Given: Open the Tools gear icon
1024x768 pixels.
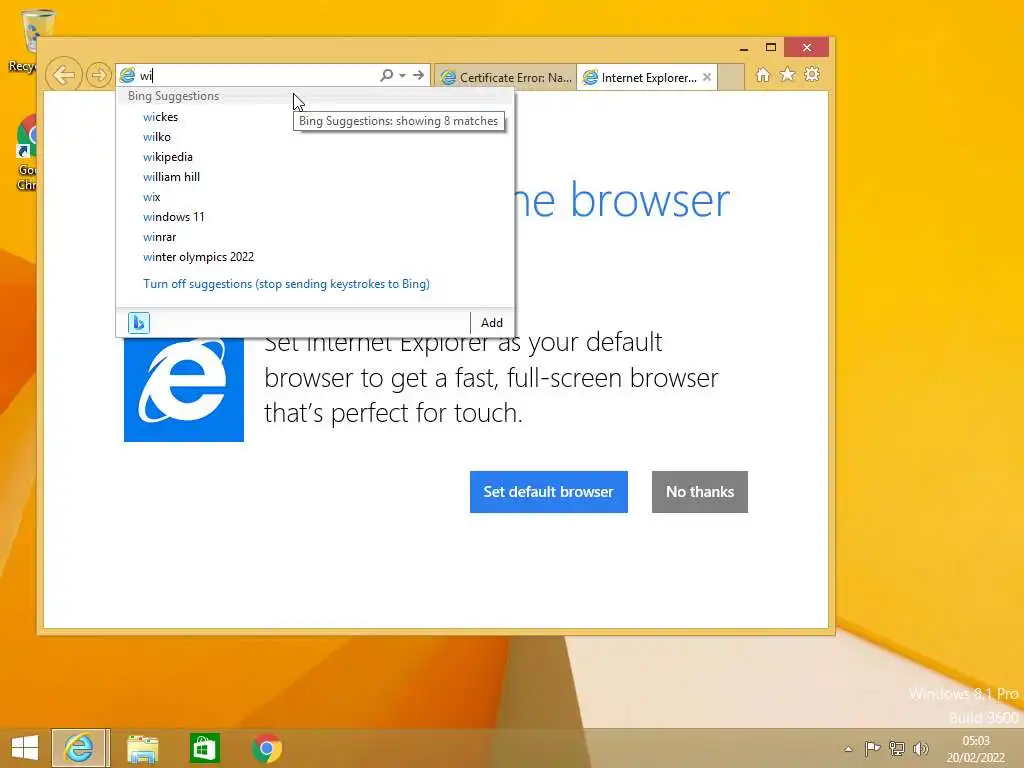Looking at the screenshot, I should pyautogui.click(x=812, y=74).
